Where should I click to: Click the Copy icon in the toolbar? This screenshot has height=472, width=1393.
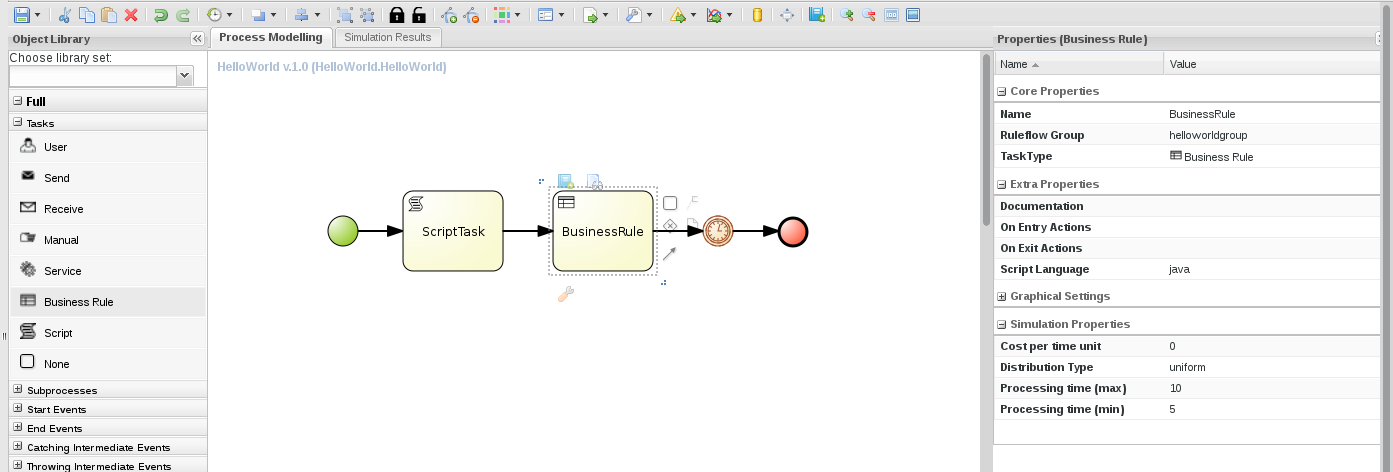87,15
